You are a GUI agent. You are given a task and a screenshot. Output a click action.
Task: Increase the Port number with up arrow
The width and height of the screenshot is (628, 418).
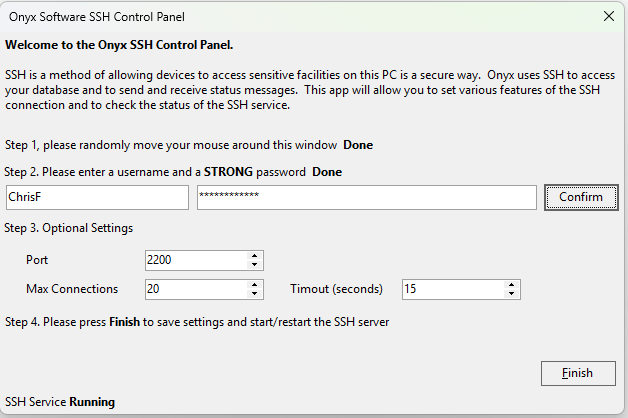pos(256,256)
